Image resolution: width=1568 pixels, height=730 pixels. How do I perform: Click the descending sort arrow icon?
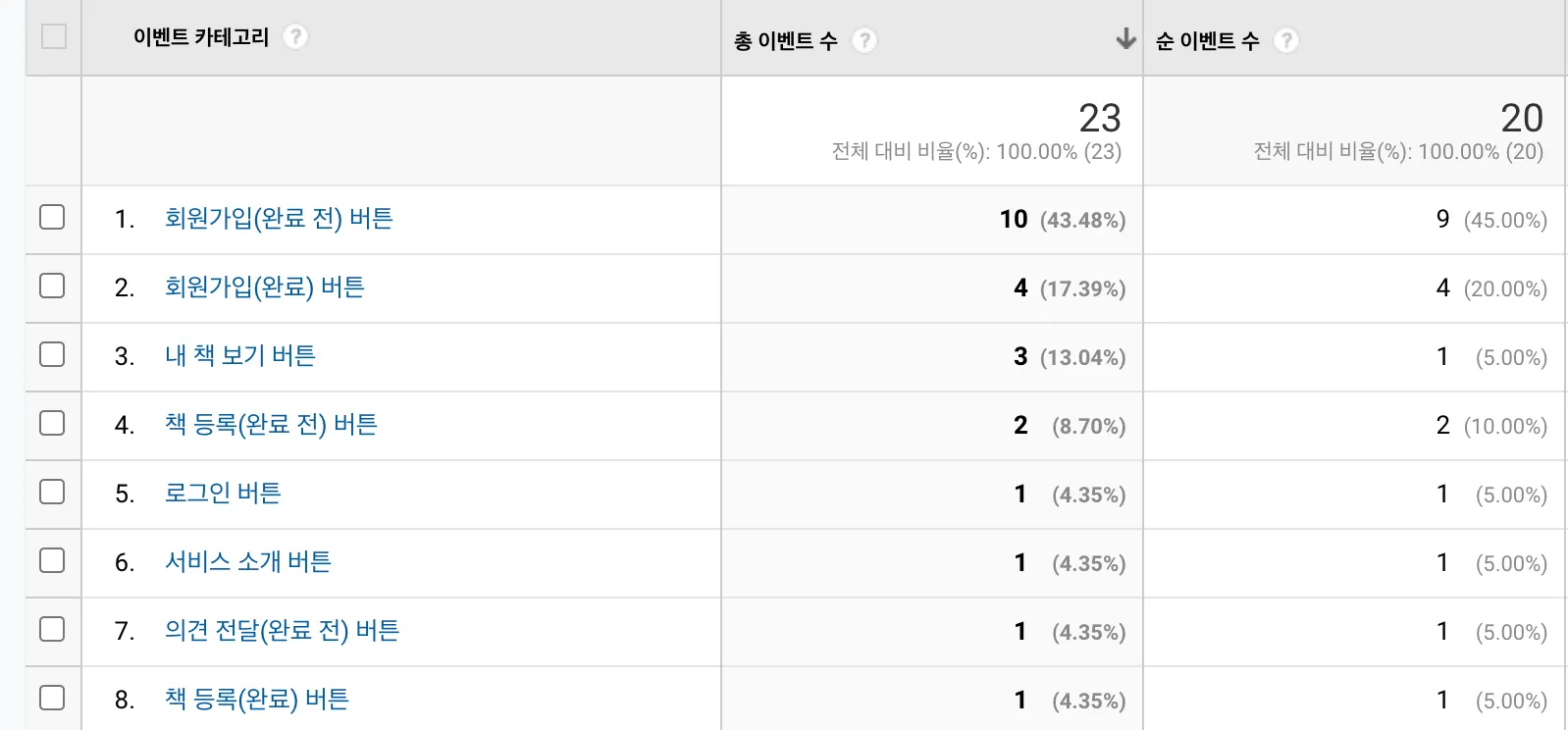click(1125, 39)
